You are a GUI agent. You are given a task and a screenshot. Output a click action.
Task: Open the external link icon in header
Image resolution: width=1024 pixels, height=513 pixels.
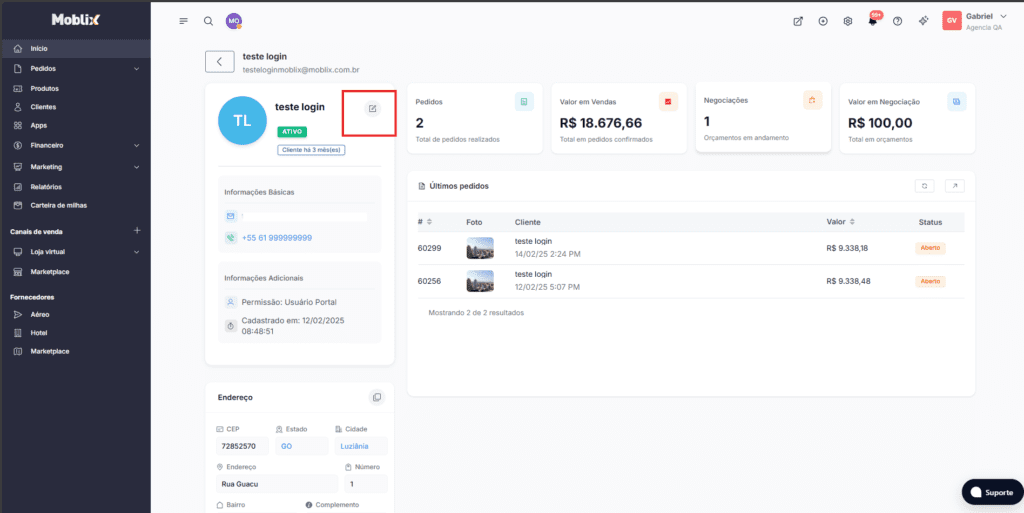click(798, 21)
